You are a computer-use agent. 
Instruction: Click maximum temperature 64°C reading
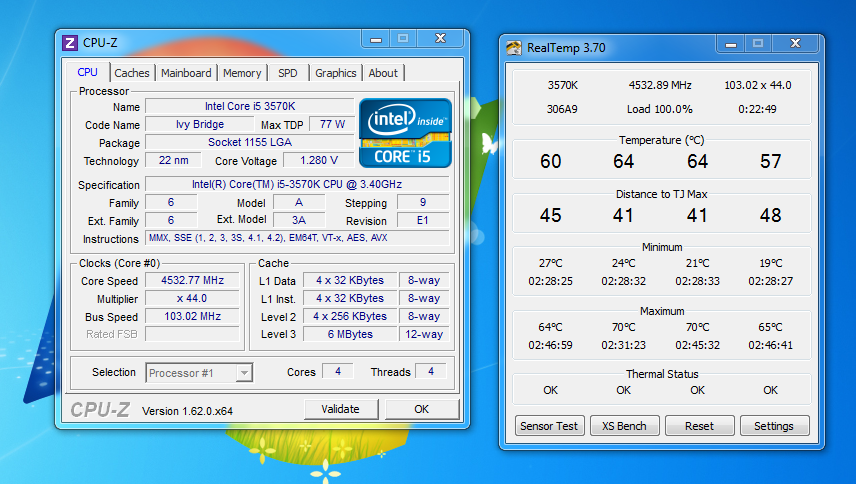550,327
